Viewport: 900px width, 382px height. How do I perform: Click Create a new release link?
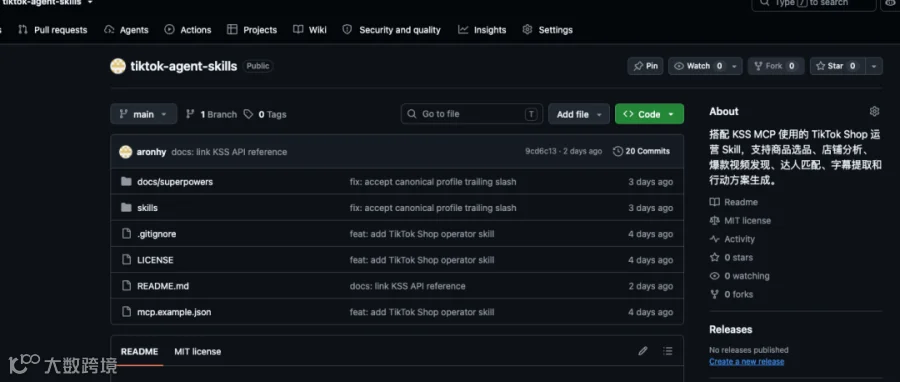tap(747, 361)
